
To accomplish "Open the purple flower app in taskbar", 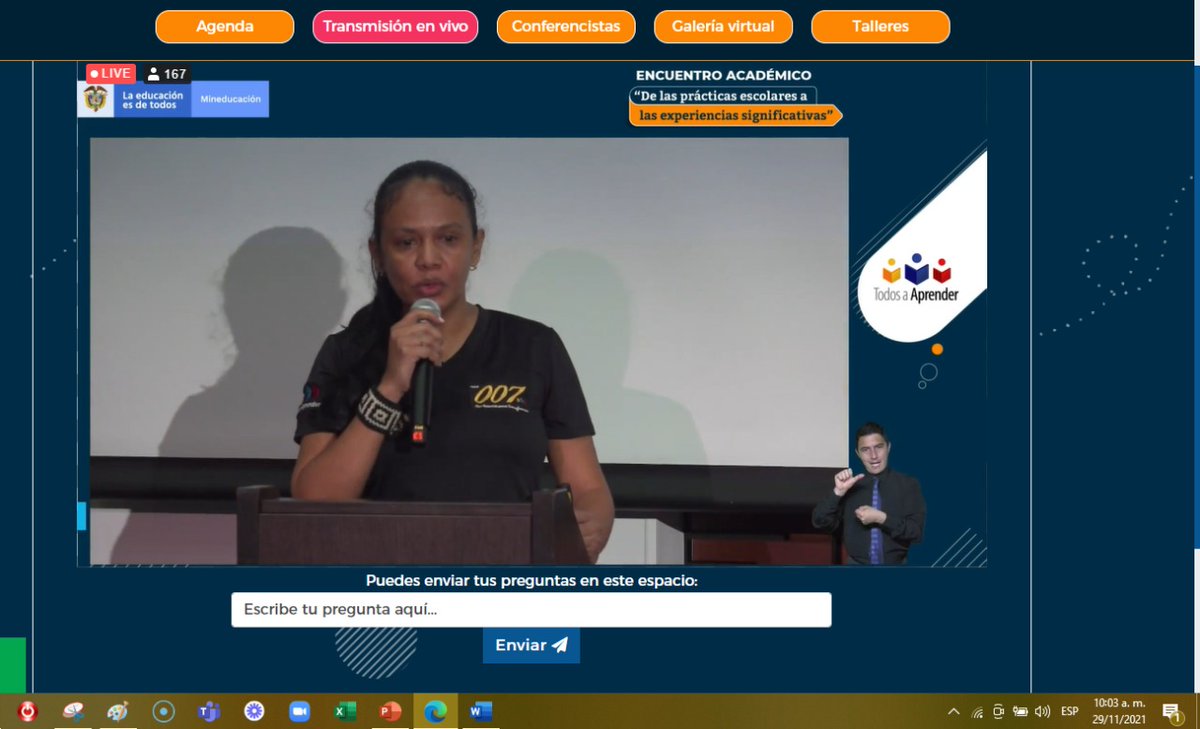I will pos(254,711).
